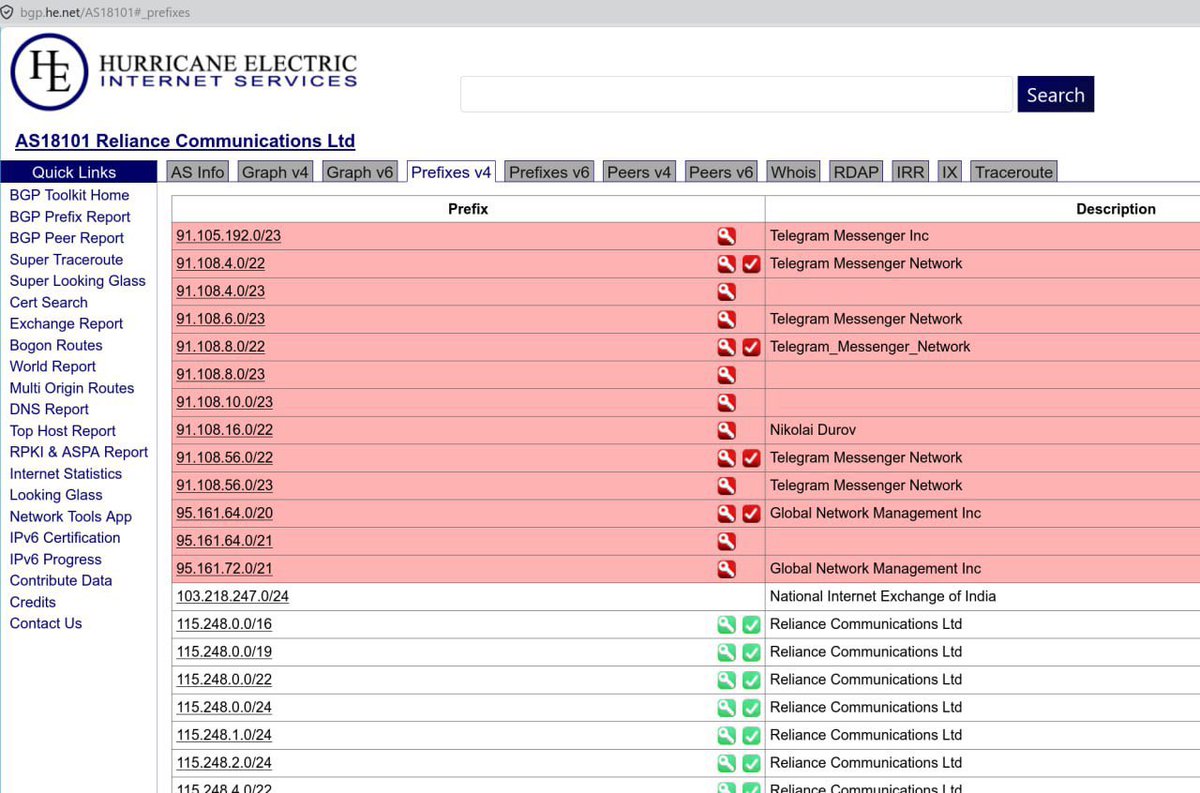Open IPv6 Certification link

65,538
